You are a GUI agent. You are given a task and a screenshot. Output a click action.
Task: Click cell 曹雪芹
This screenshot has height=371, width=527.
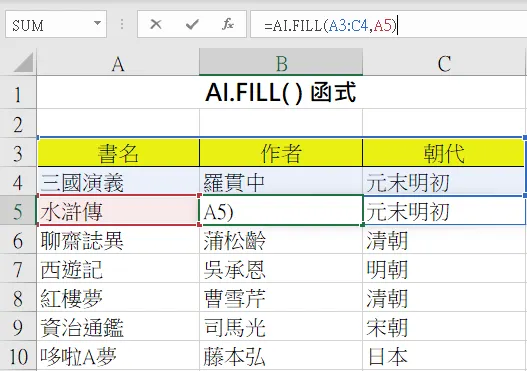281,297
